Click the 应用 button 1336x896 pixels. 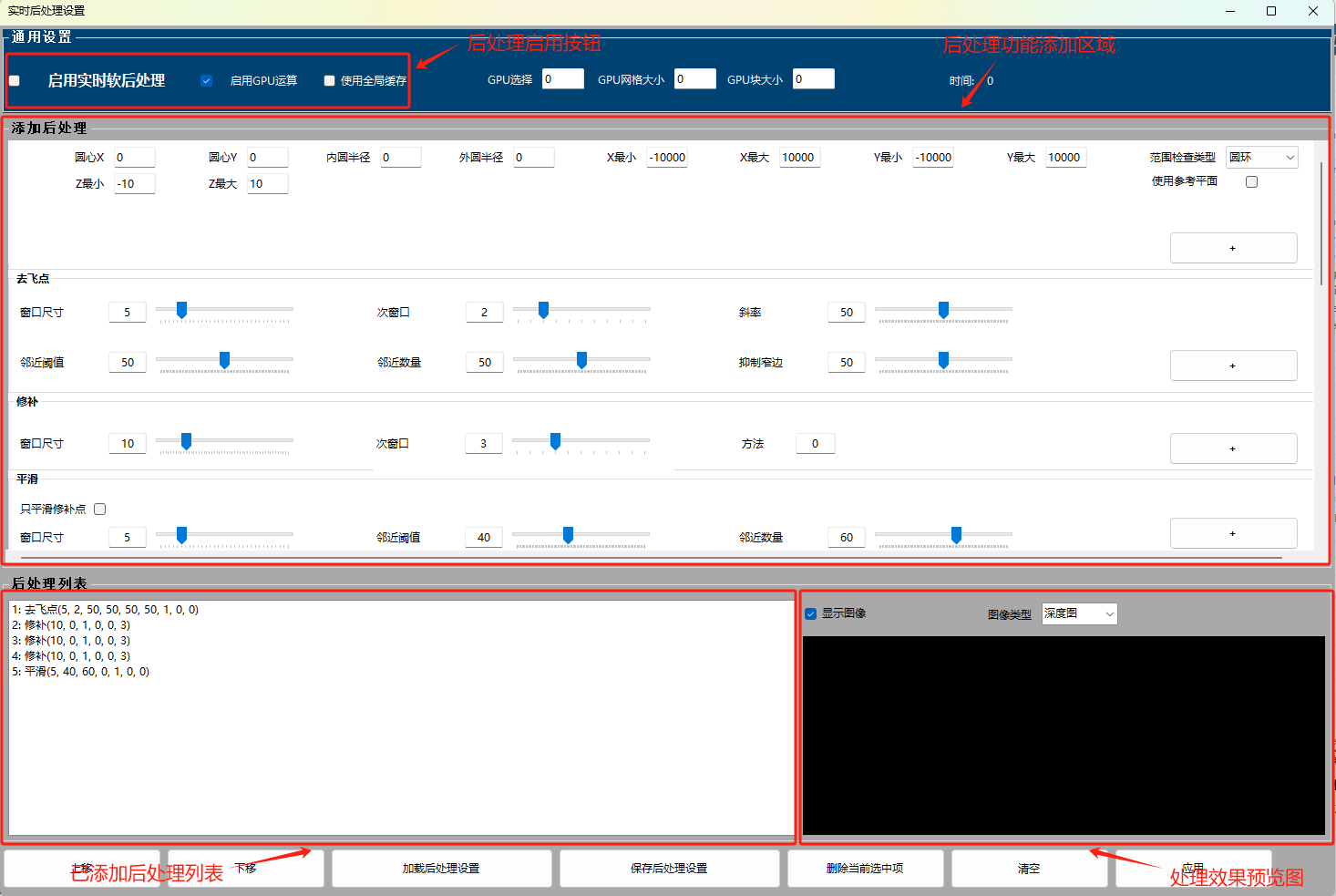point(1194,869)
